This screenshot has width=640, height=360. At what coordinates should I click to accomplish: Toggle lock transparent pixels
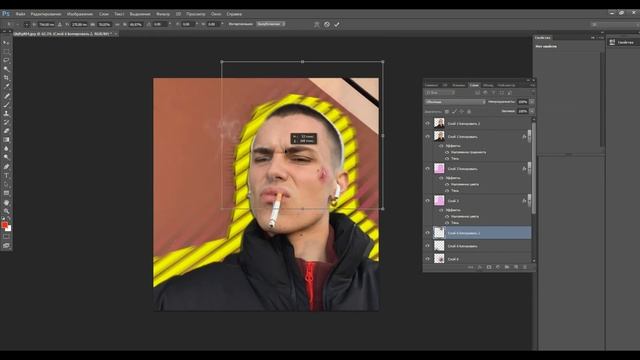tap(447, 111)
